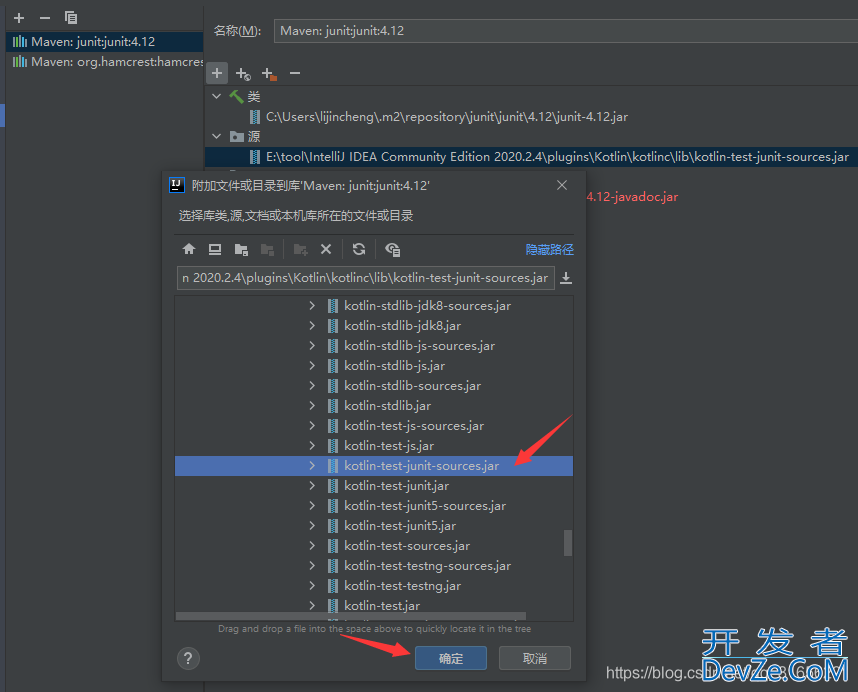This screenshot has width=858, height=692.
Task: Expand kotlin-stdlib-js-sources.jar node
Action: tap(312, 346)
